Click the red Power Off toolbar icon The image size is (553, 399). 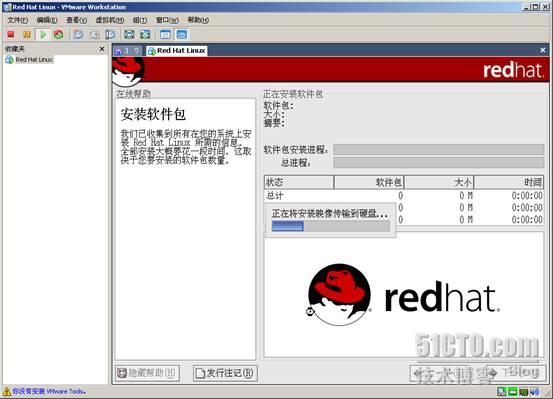(x=11, y=34)
